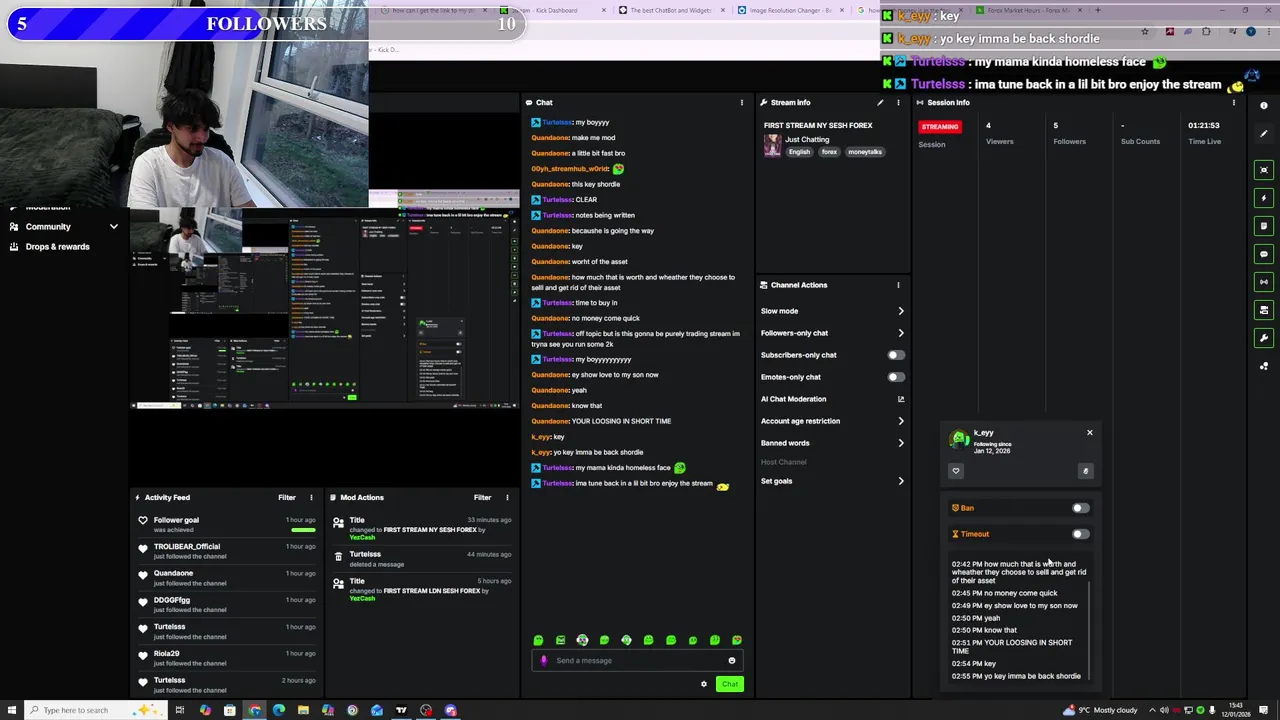Select the last emote with heart eyes
The width and height of the screenshot is (1280, 720).
(x=737, y=640)
